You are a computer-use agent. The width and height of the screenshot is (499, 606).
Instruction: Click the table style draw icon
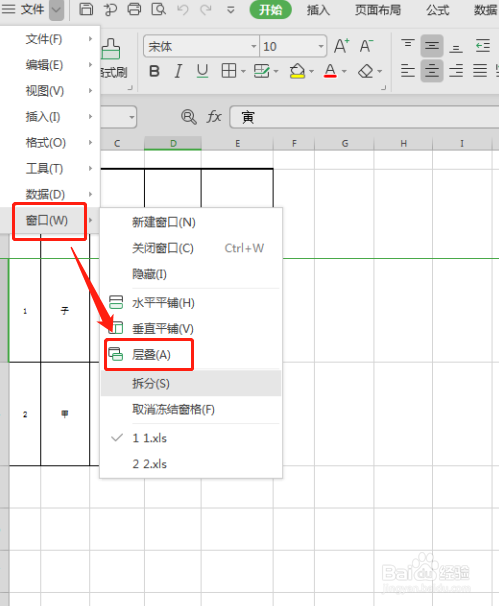click(x=261, y=71)
